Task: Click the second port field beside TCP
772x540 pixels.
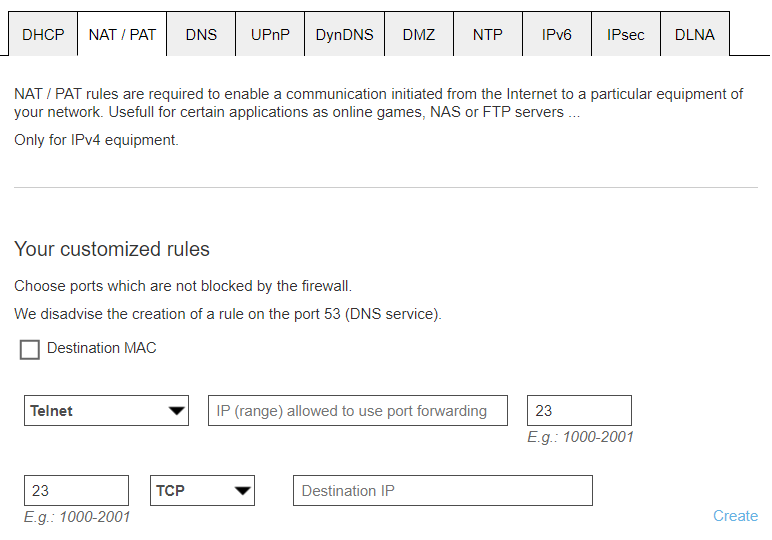Action: point(76,491)
